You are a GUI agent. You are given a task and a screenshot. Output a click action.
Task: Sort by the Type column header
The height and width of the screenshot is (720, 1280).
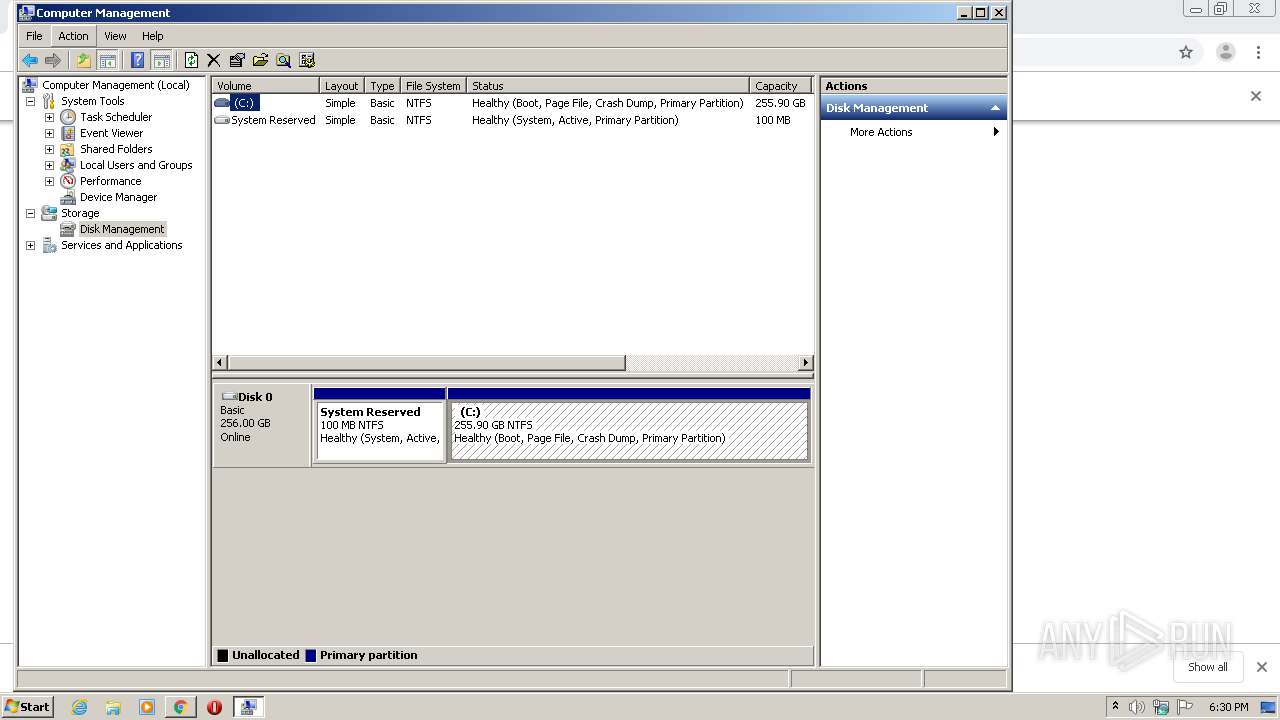coord(382,86)
